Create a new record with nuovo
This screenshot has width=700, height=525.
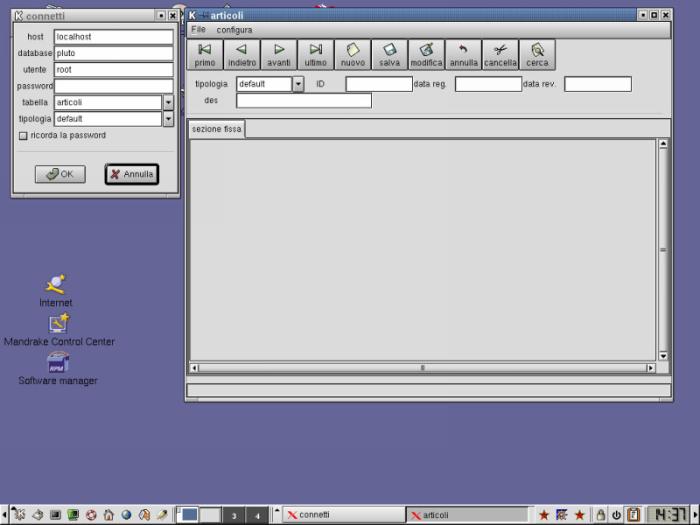click(353, 54)
